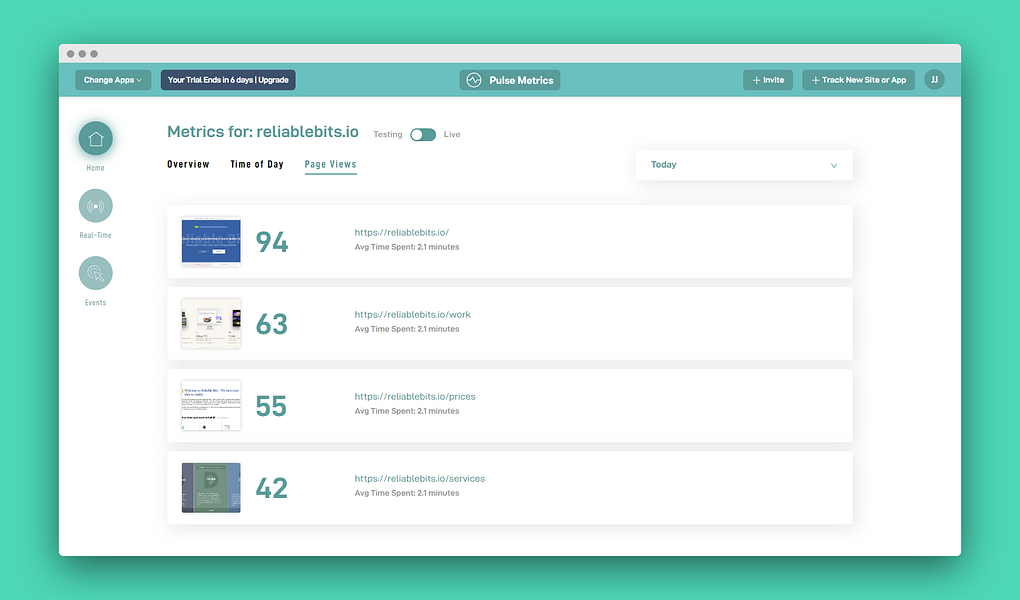Open the Home section in the sidebar
The image size is (1020, 600).
[x=95, y=138]
